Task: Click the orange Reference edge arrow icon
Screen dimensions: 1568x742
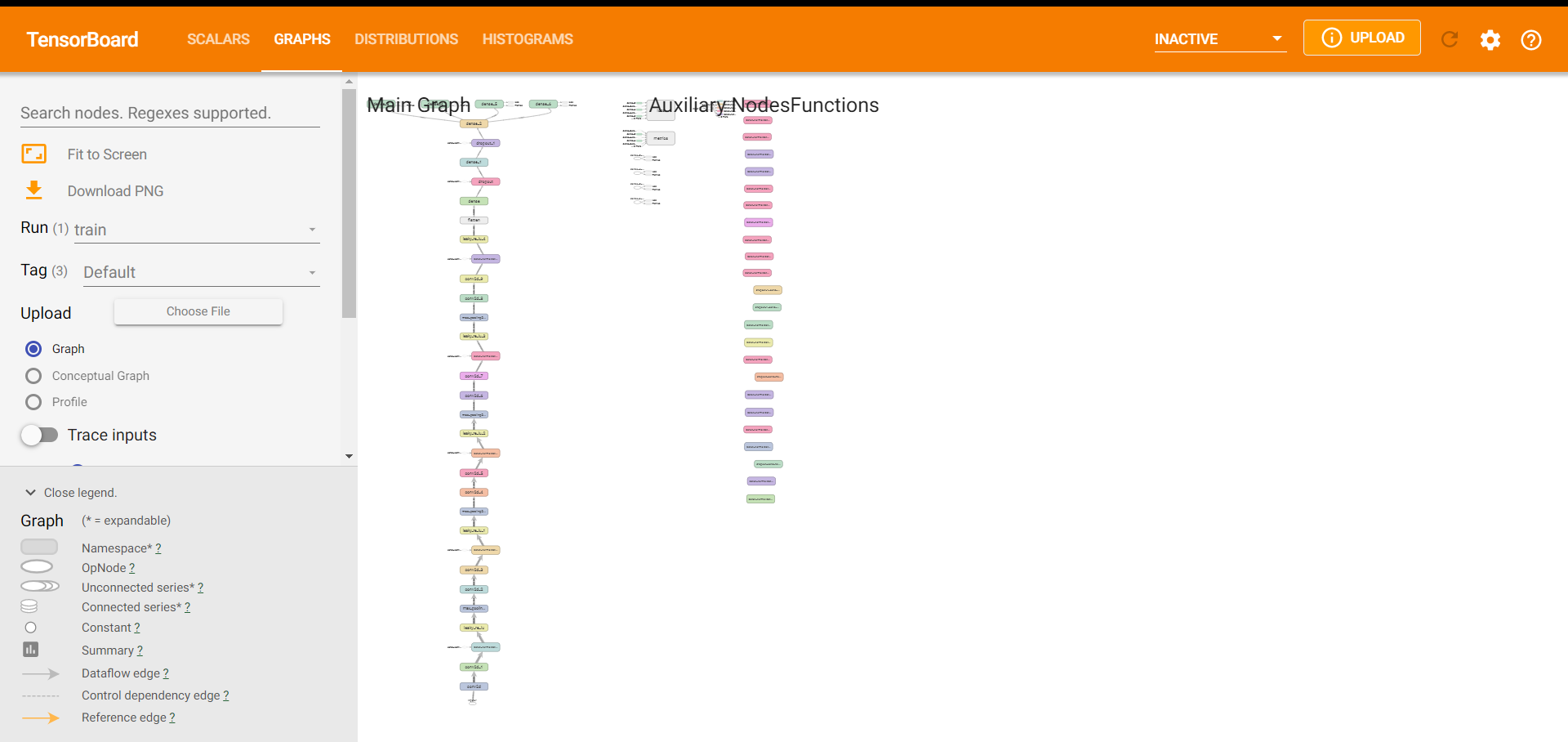Action: 41,718
